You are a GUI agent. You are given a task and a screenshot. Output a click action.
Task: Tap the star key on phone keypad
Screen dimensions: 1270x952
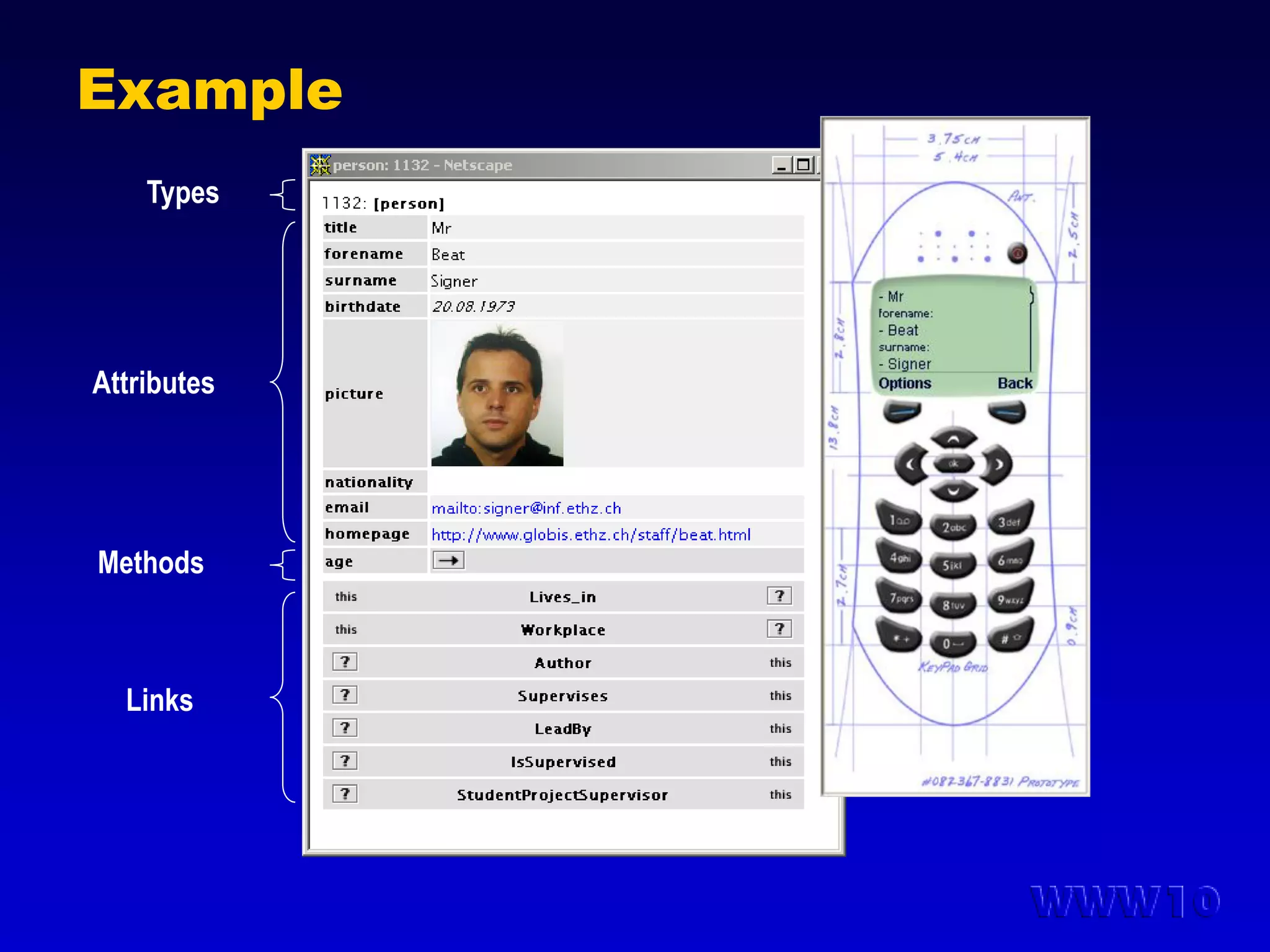point(899,635)
